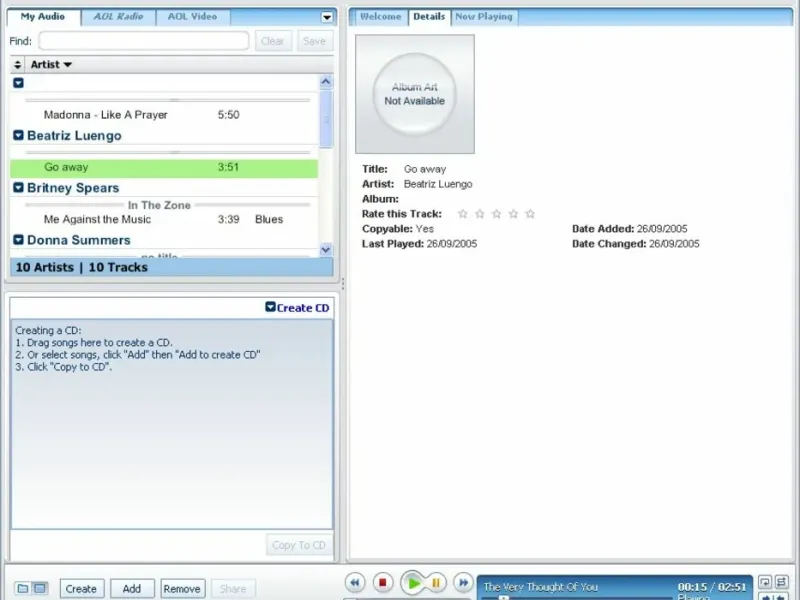
Task: Collapse the Donna Summers artist group
Action: [x=18, y=239]
